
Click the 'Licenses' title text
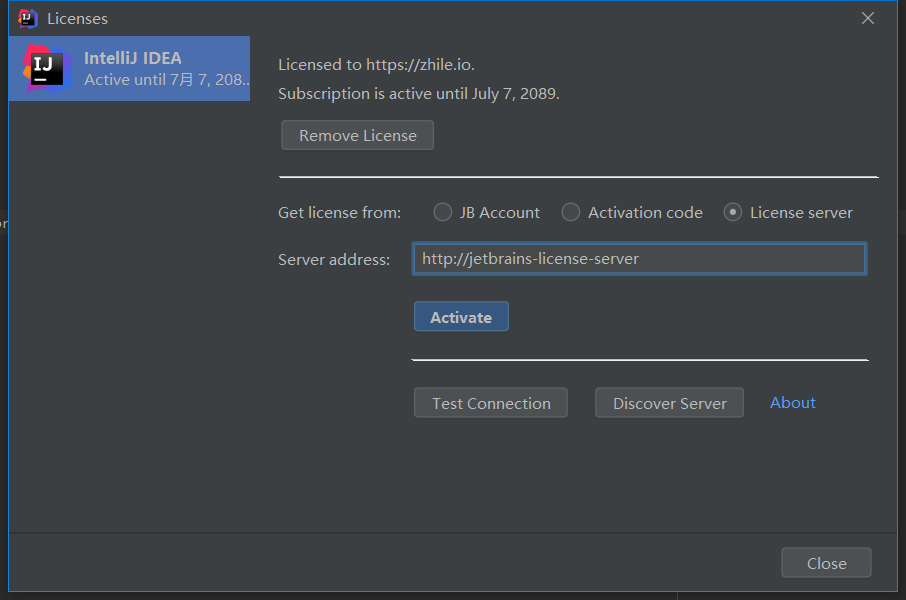pos(77,19)
